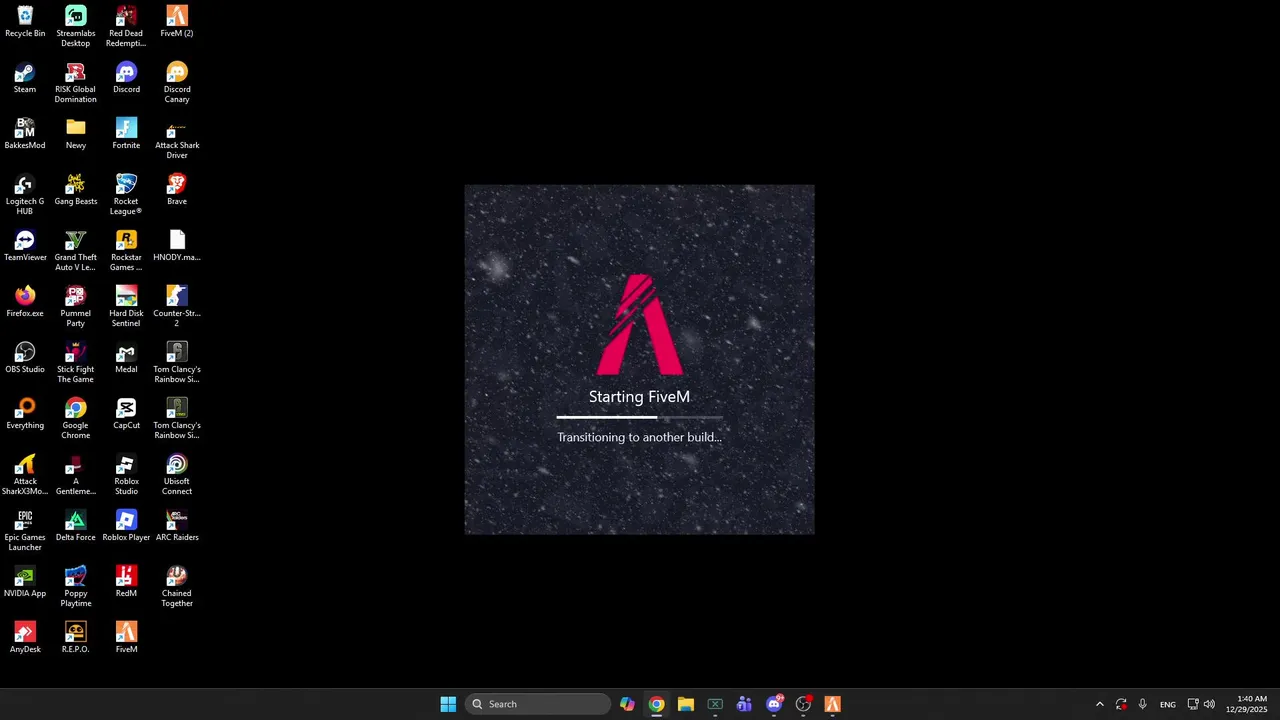
Task: Select the RISK Global Domination shortcut
Action: tap(75, 82)
